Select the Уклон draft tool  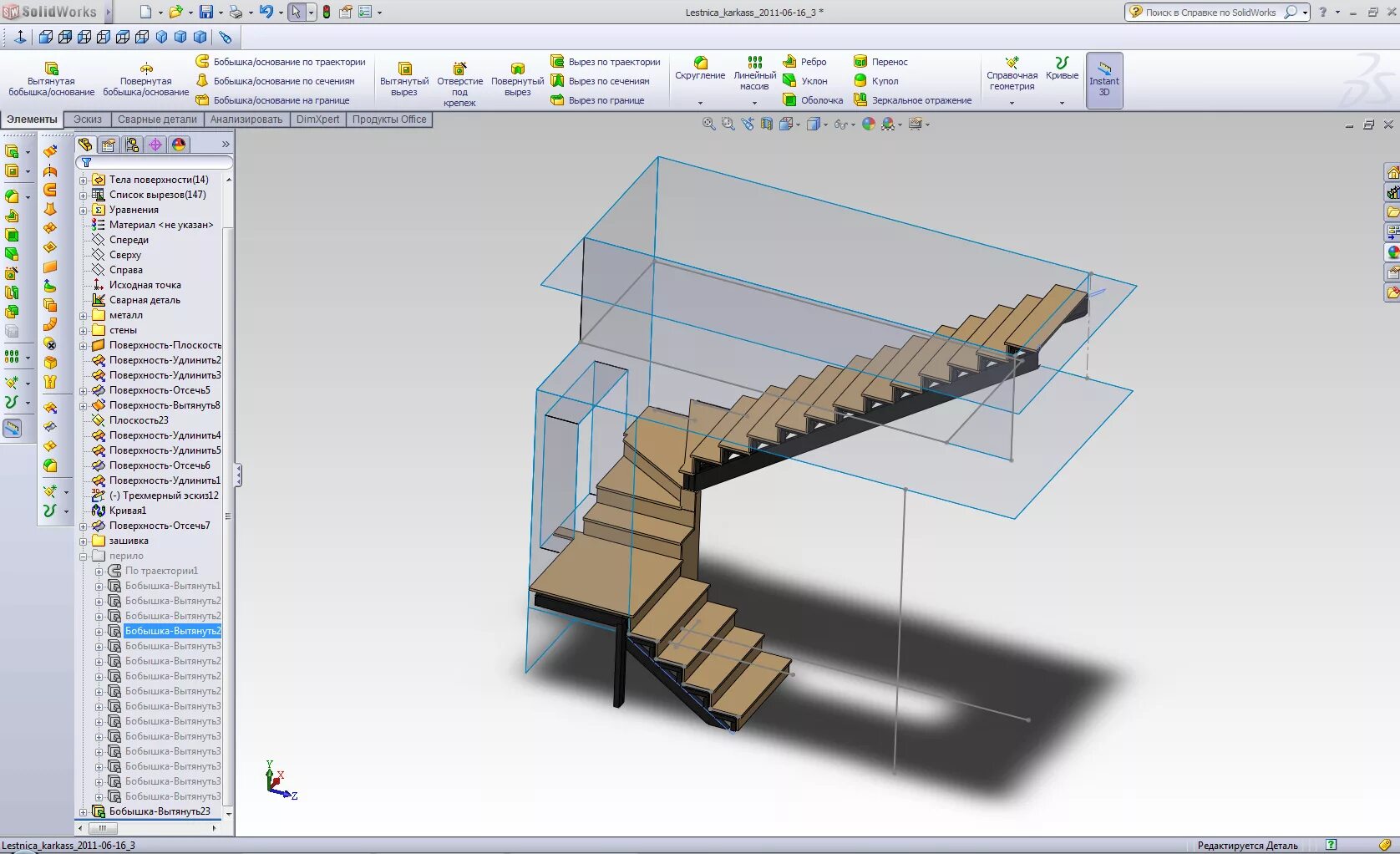(804, 81)
